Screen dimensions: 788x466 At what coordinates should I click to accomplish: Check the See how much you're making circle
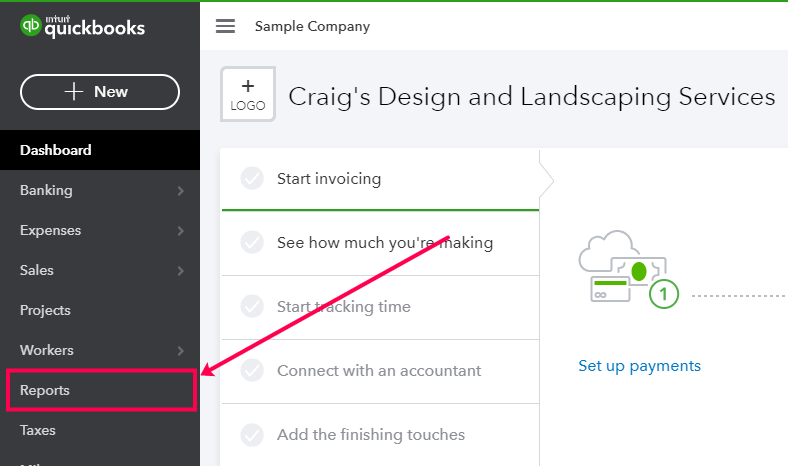[252, 242]
